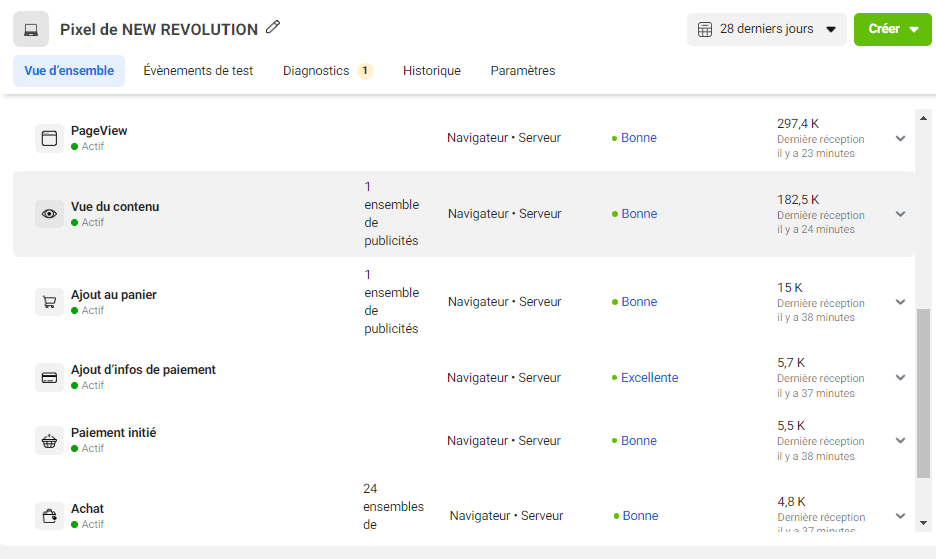Click the shopping bag icon for Achat
936x559 pixels.
[50, 516]
